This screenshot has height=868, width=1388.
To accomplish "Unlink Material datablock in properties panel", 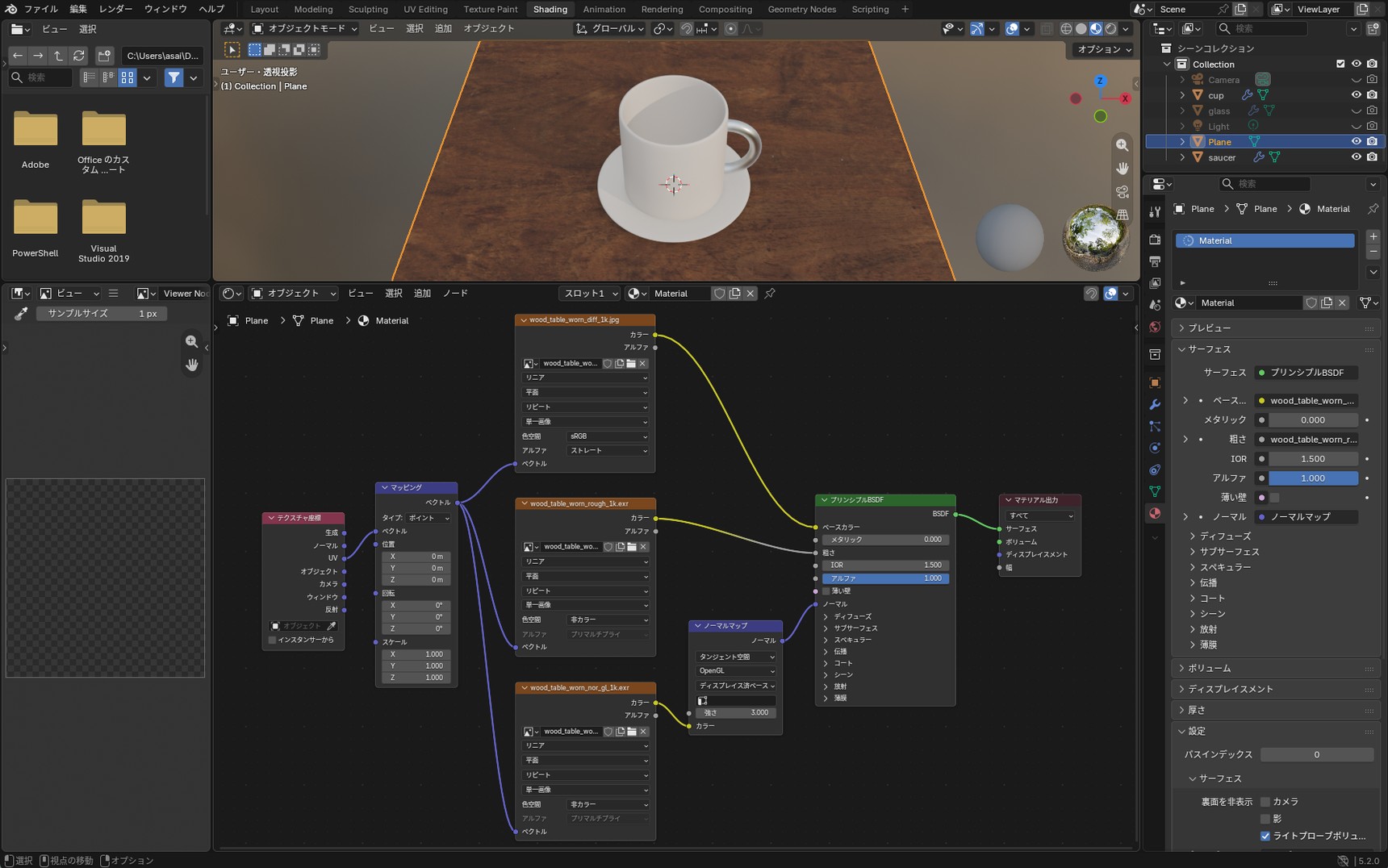I will (1342, 303).
